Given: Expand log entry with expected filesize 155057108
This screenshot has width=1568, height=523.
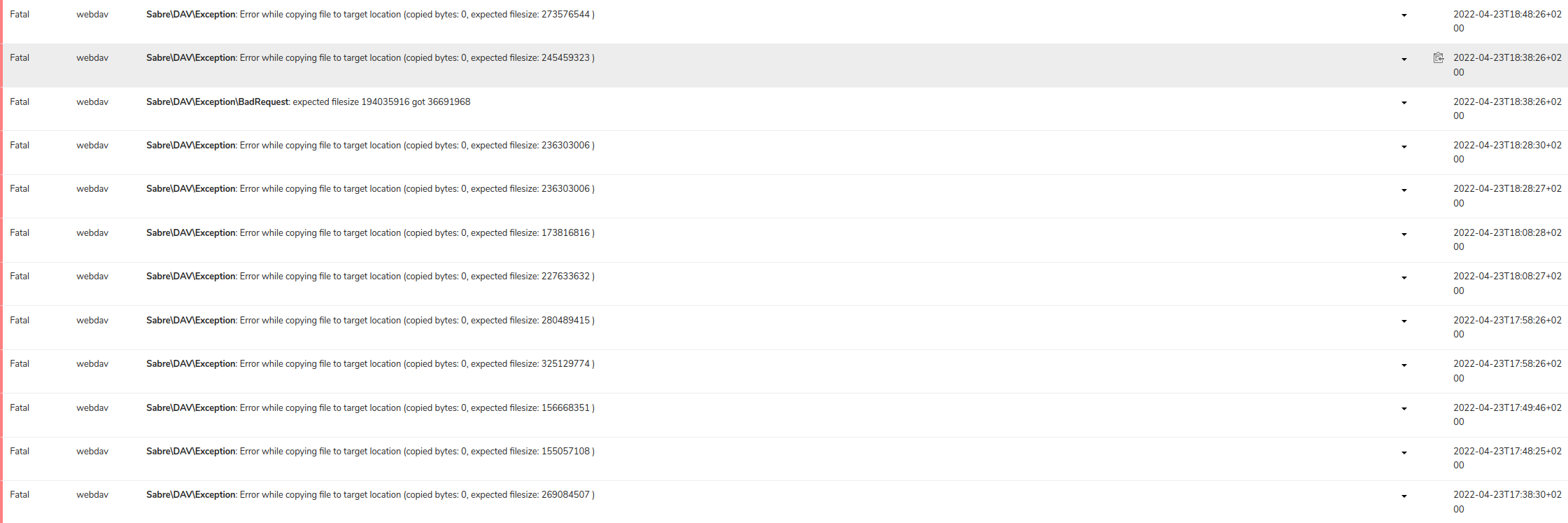Looking at the screenshot, I should tap(1404, 452).
